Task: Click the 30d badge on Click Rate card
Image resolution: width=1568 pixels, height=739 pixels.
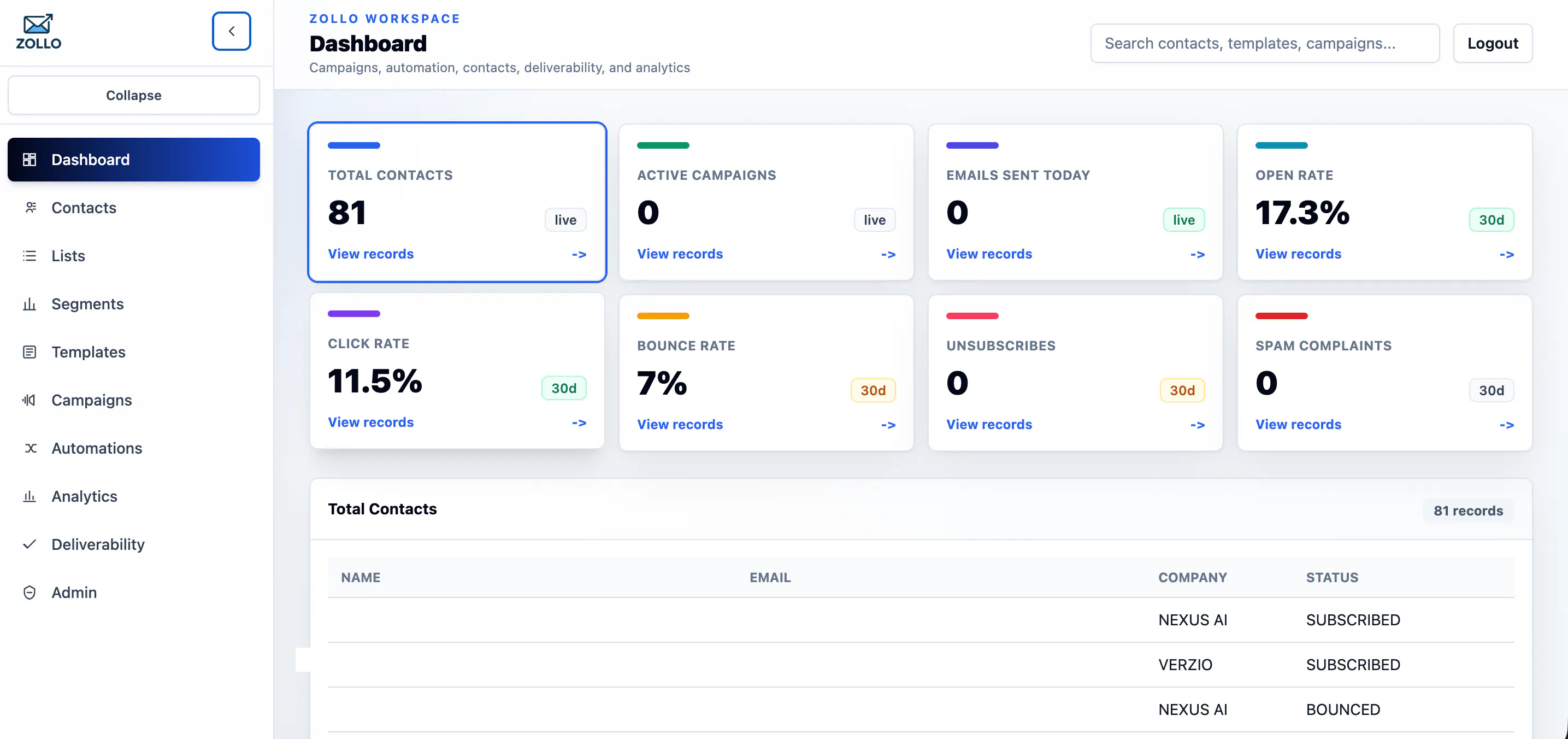Action: click(x=564, y=389)
